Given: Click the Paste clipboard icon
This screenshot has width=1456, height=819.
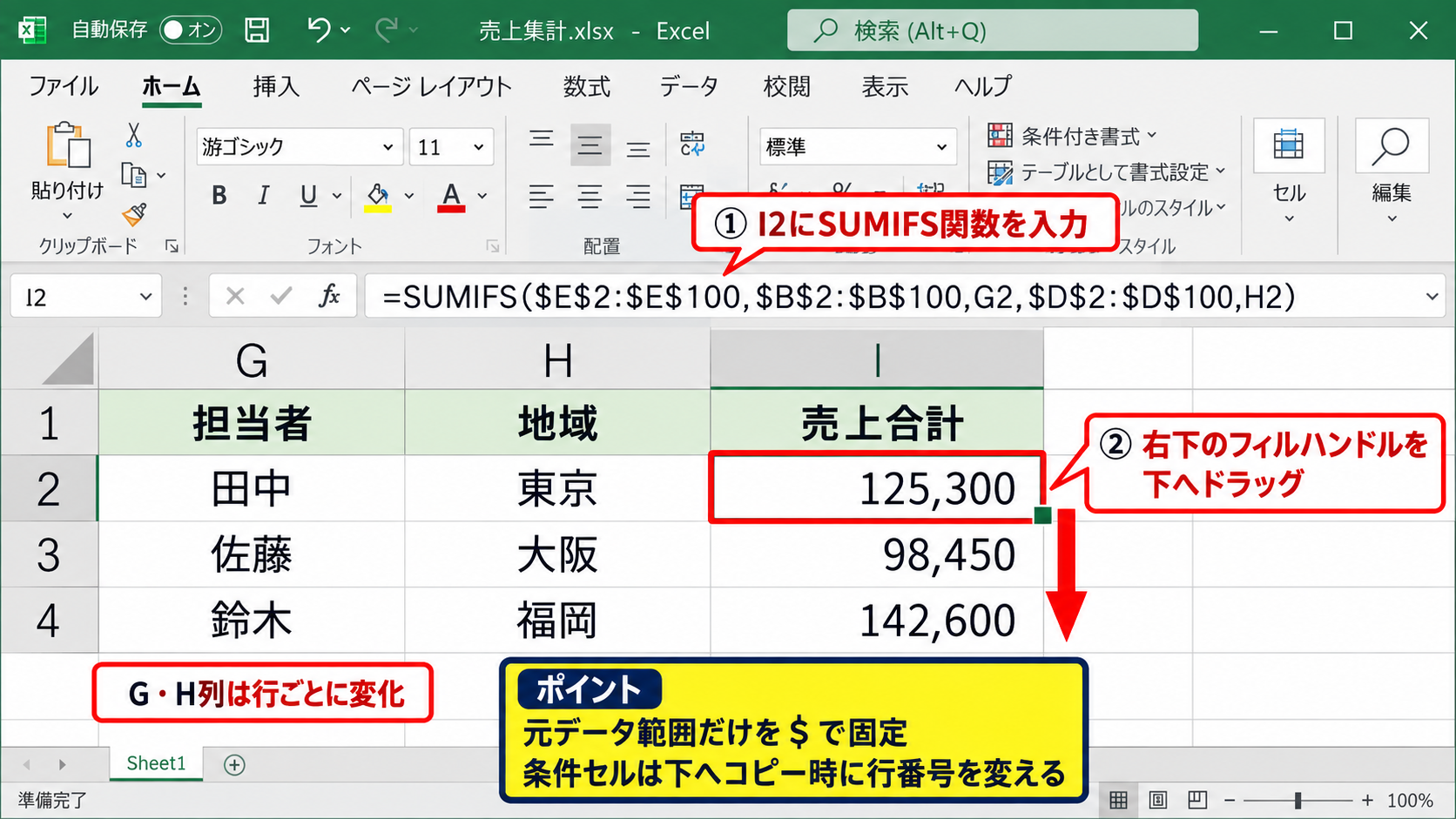Looking at the screenshot, I should (x=68, y=144).
